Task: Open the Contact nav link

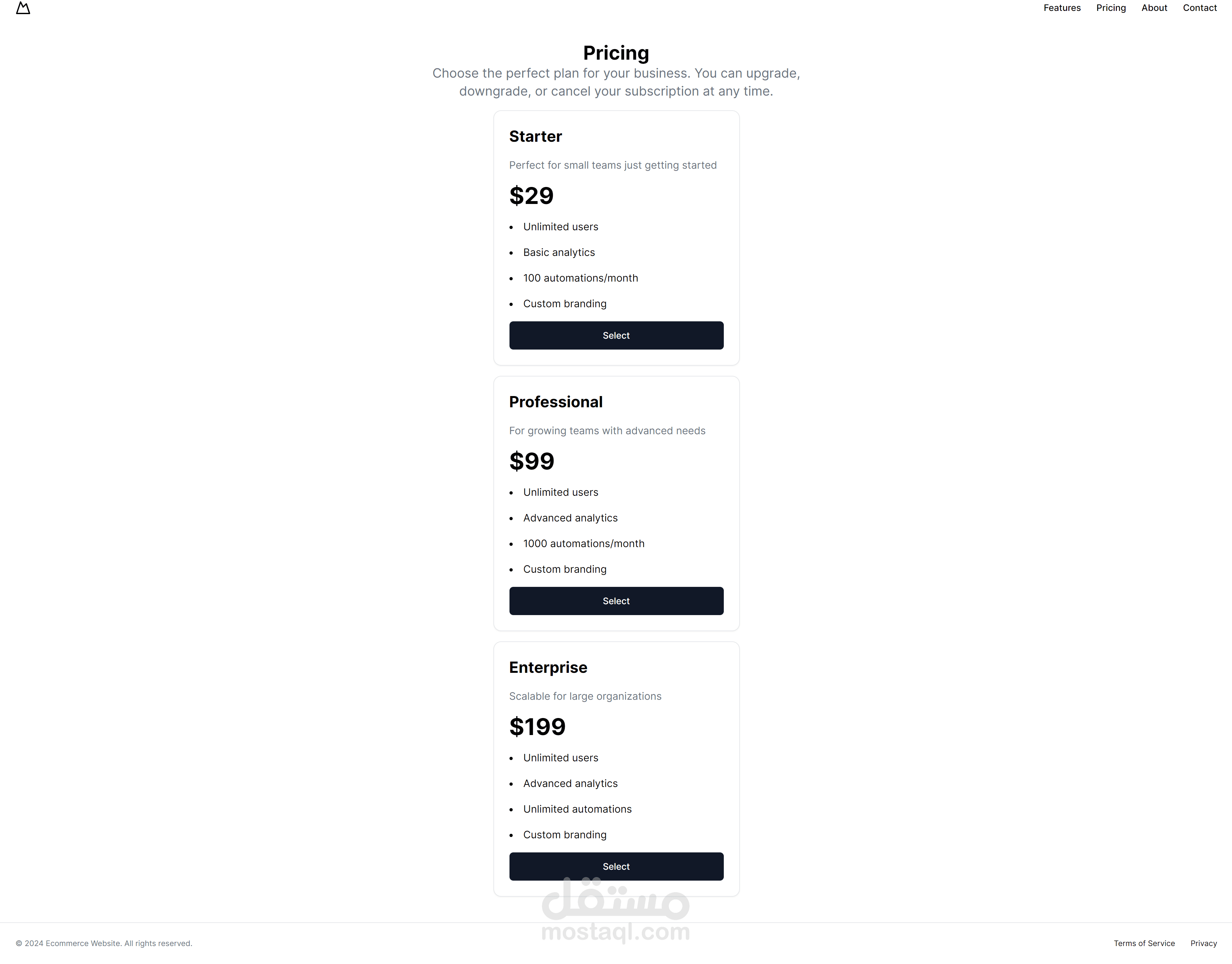Action: click(x=1199, y=8)
